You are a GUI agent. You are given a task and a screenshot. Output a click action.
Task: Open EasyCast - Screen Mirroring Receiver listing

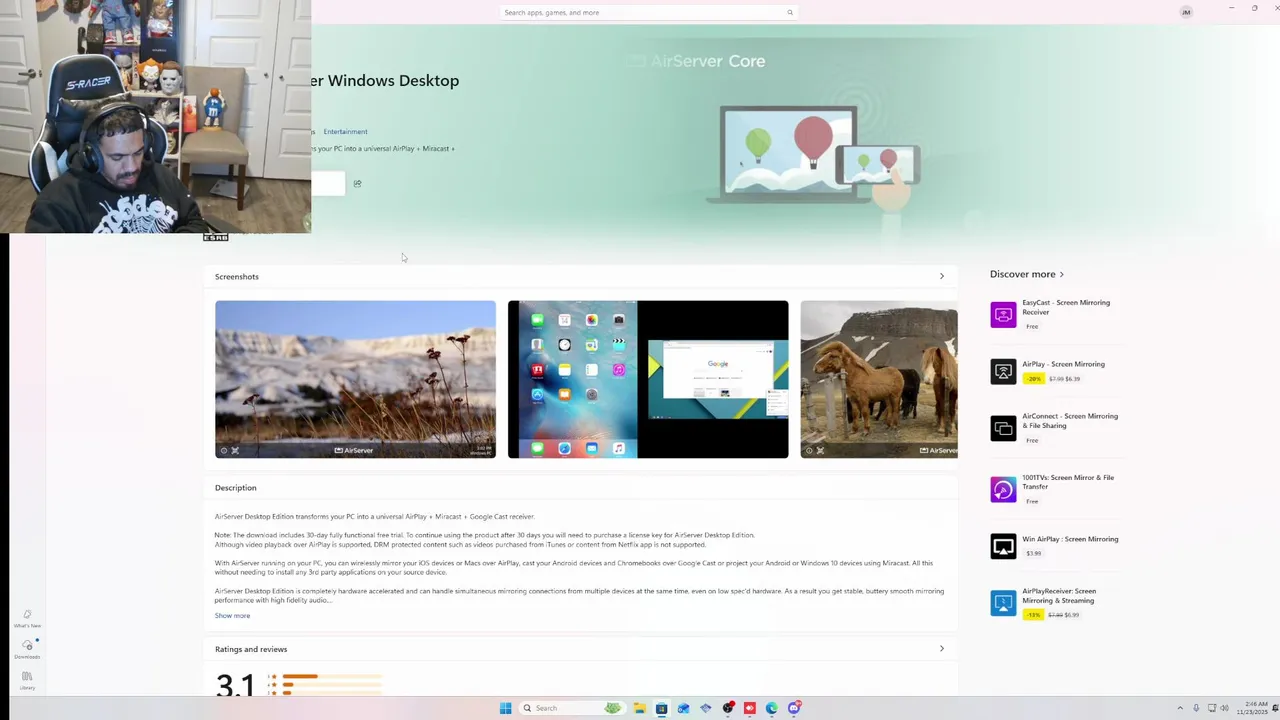click(1066, 307)
